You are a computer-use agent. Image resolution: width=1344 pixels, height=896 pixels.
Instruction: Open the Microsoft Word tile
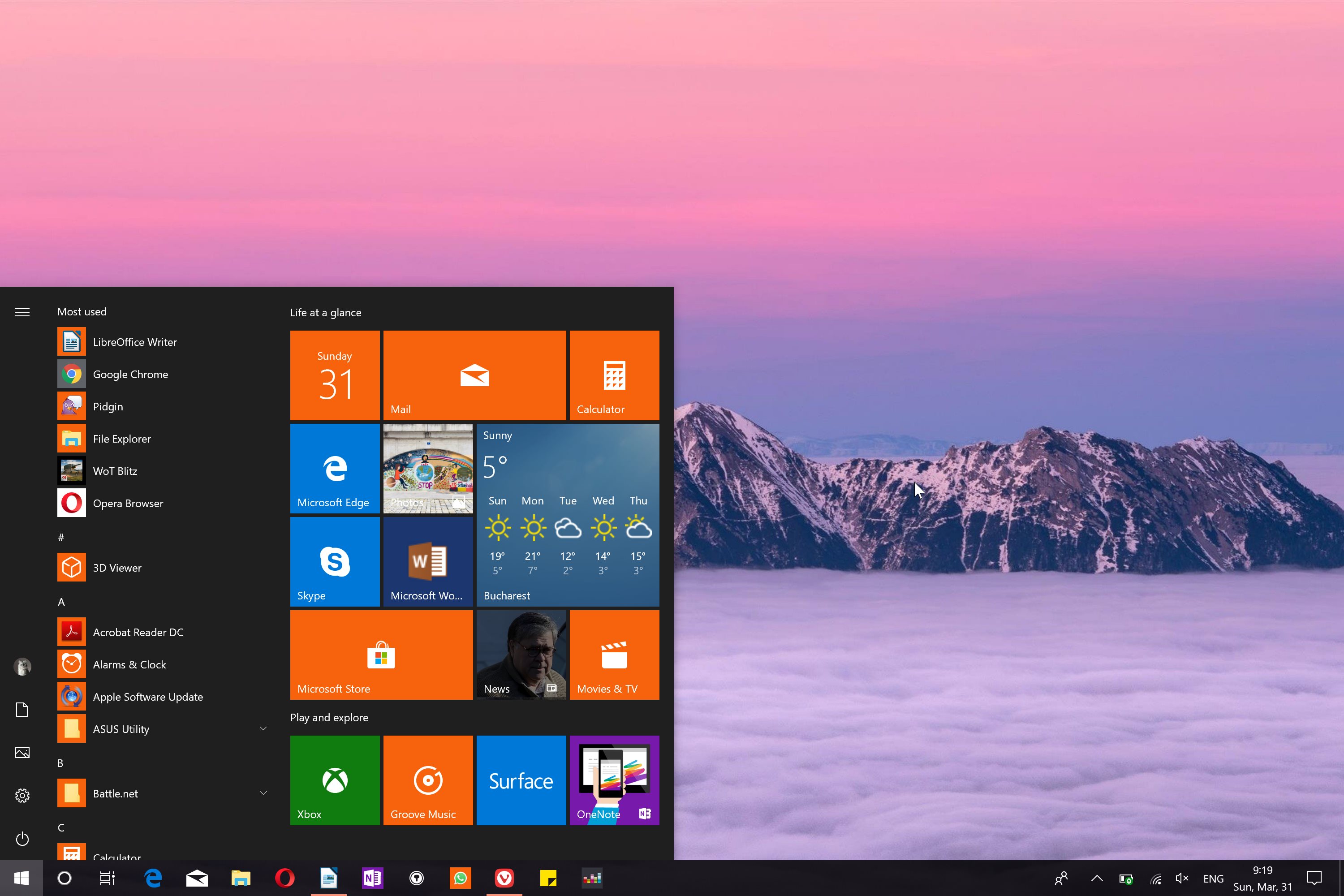(x=428, y=562)
